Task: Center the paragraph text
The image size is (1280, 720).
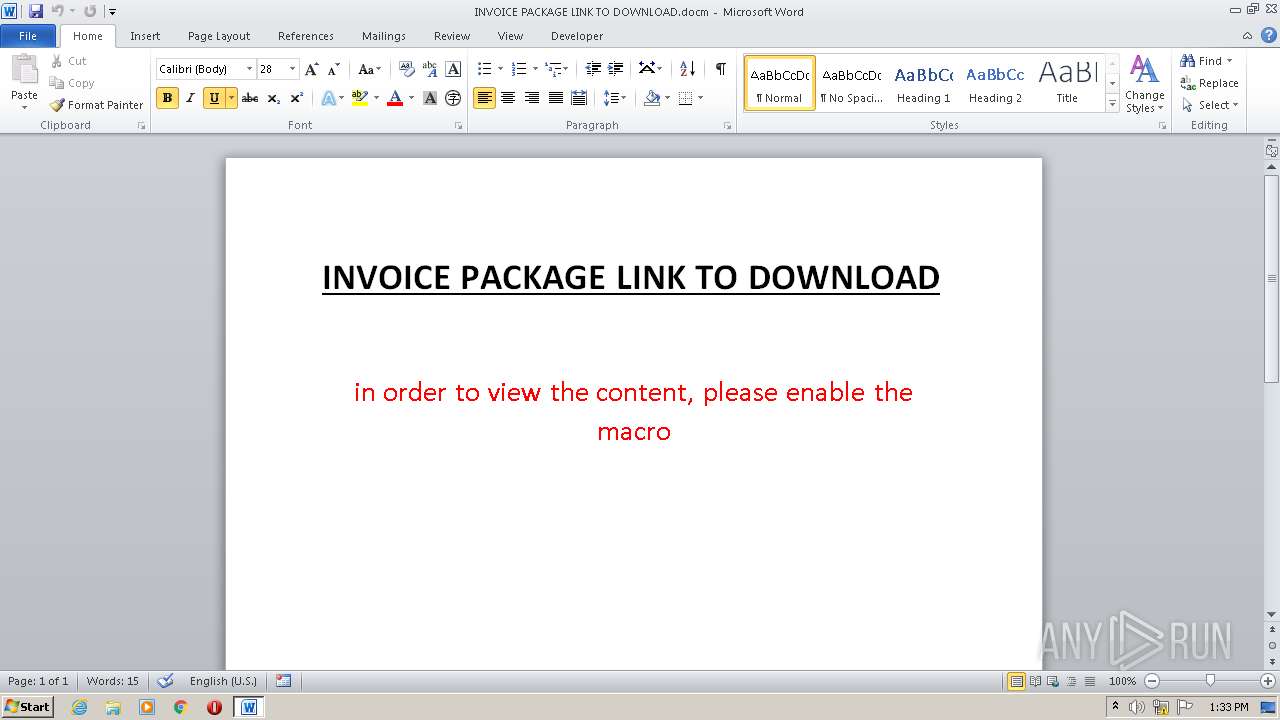Action: [x=508, y=98]
